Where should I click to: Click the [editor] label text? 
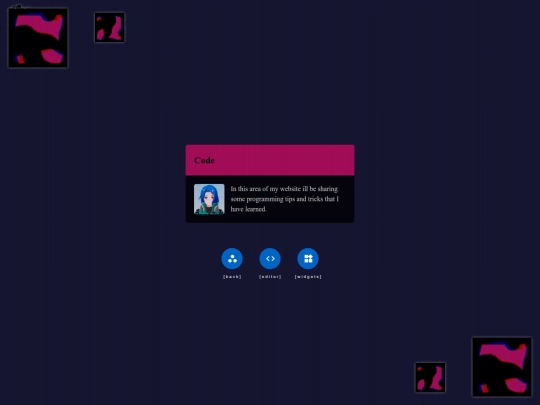coord(270,277)
